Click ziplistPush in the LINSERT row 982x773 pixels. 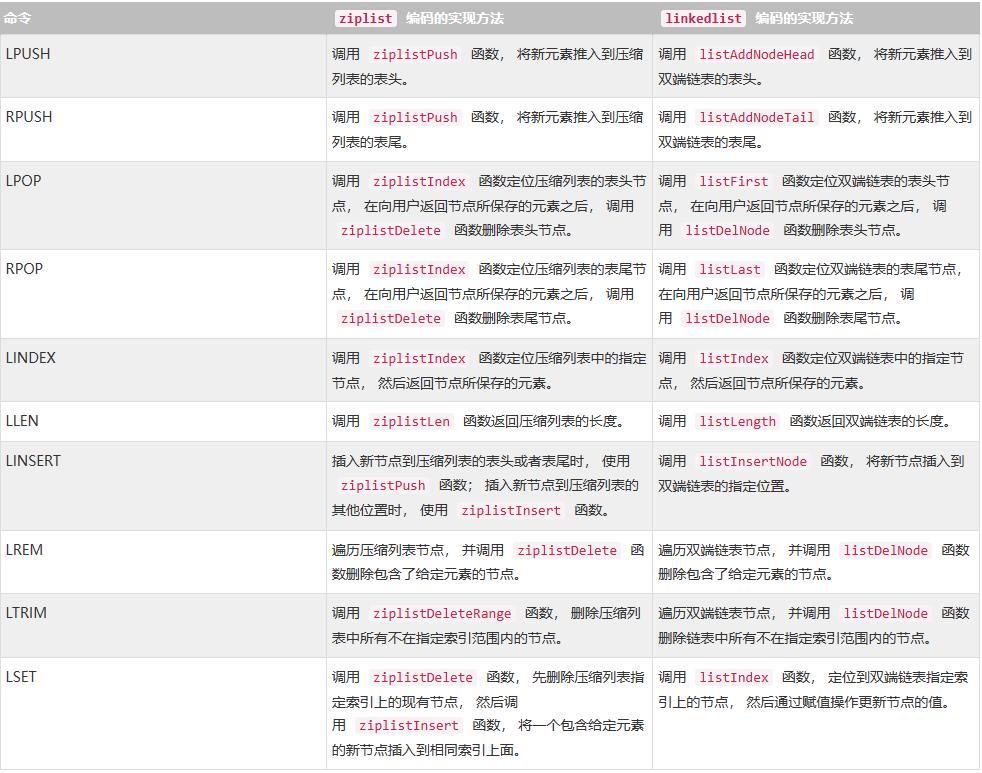point(383,485)
